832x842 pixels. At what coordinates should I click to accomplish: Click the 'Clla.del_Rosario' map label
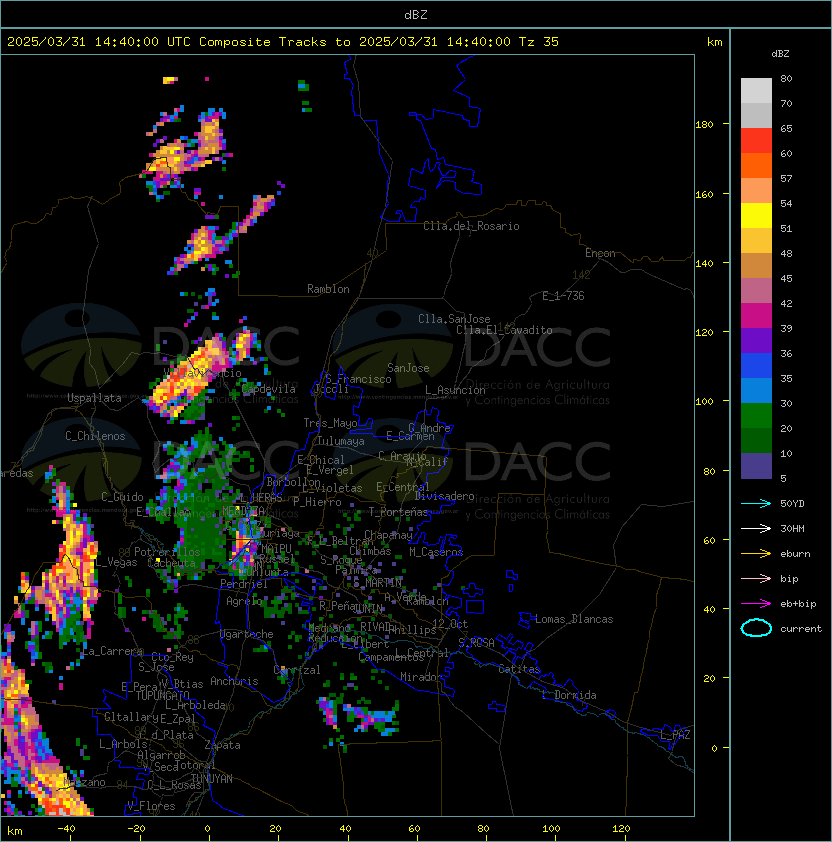(471, 226)
